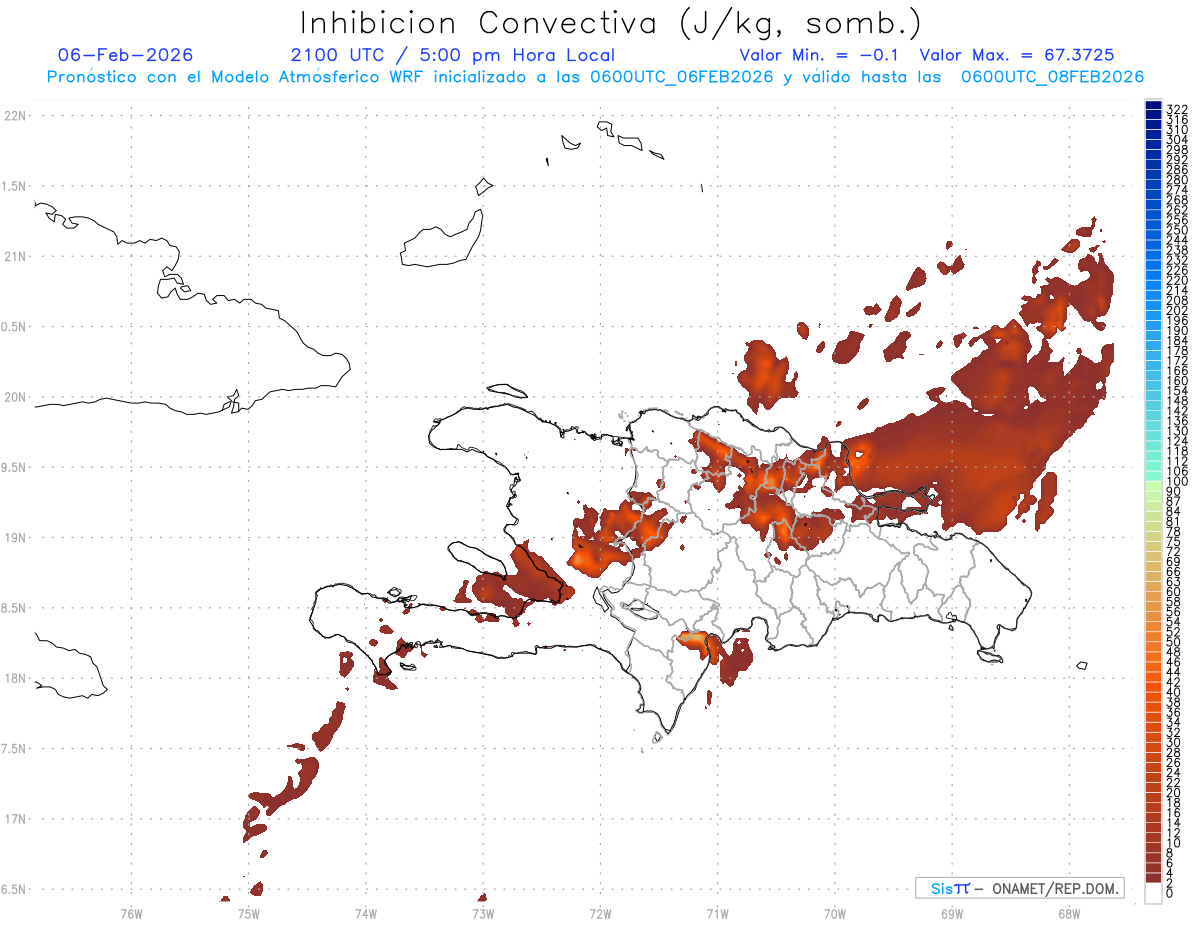Click the "70W" longitude label
Viewport: 1200px width, 927px height.
[x=835, y=913]
